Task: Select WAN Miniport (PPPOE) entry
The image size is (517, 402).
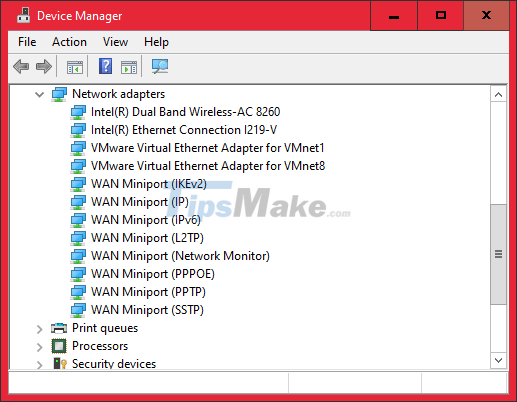Action: coord(153,274)
